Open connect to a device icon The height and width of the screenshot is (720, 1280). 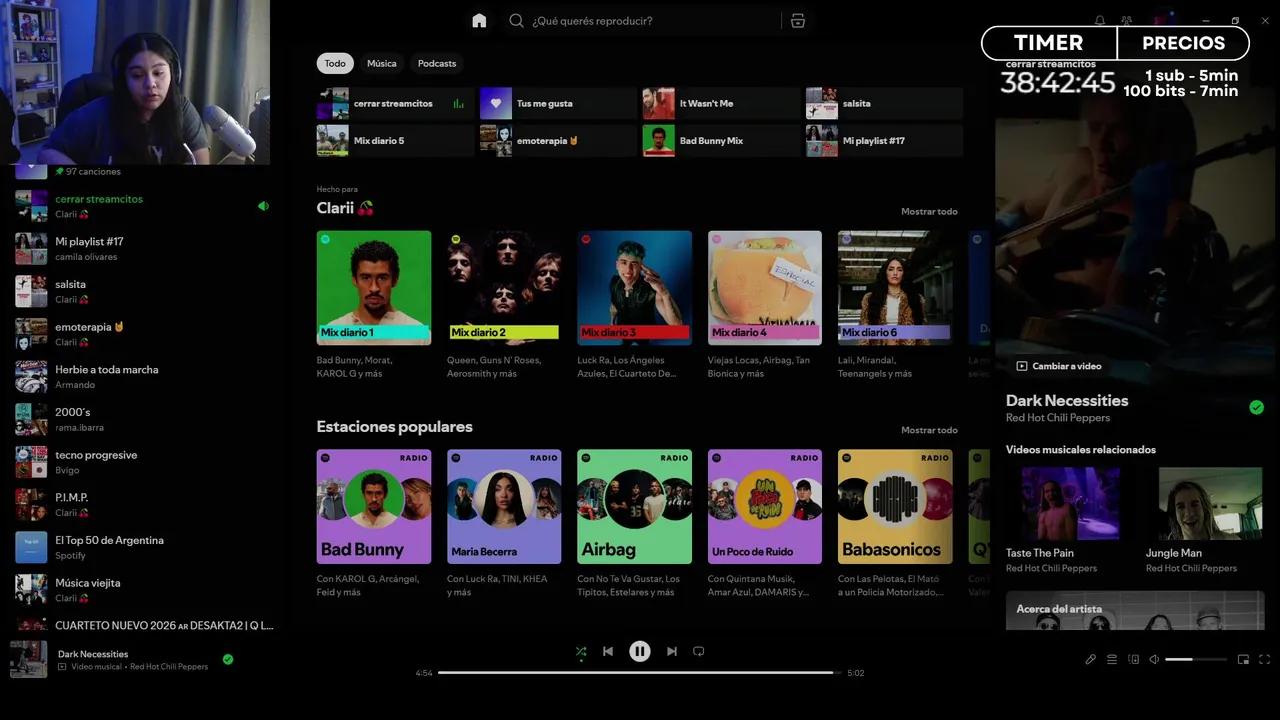pos(1133,660)
